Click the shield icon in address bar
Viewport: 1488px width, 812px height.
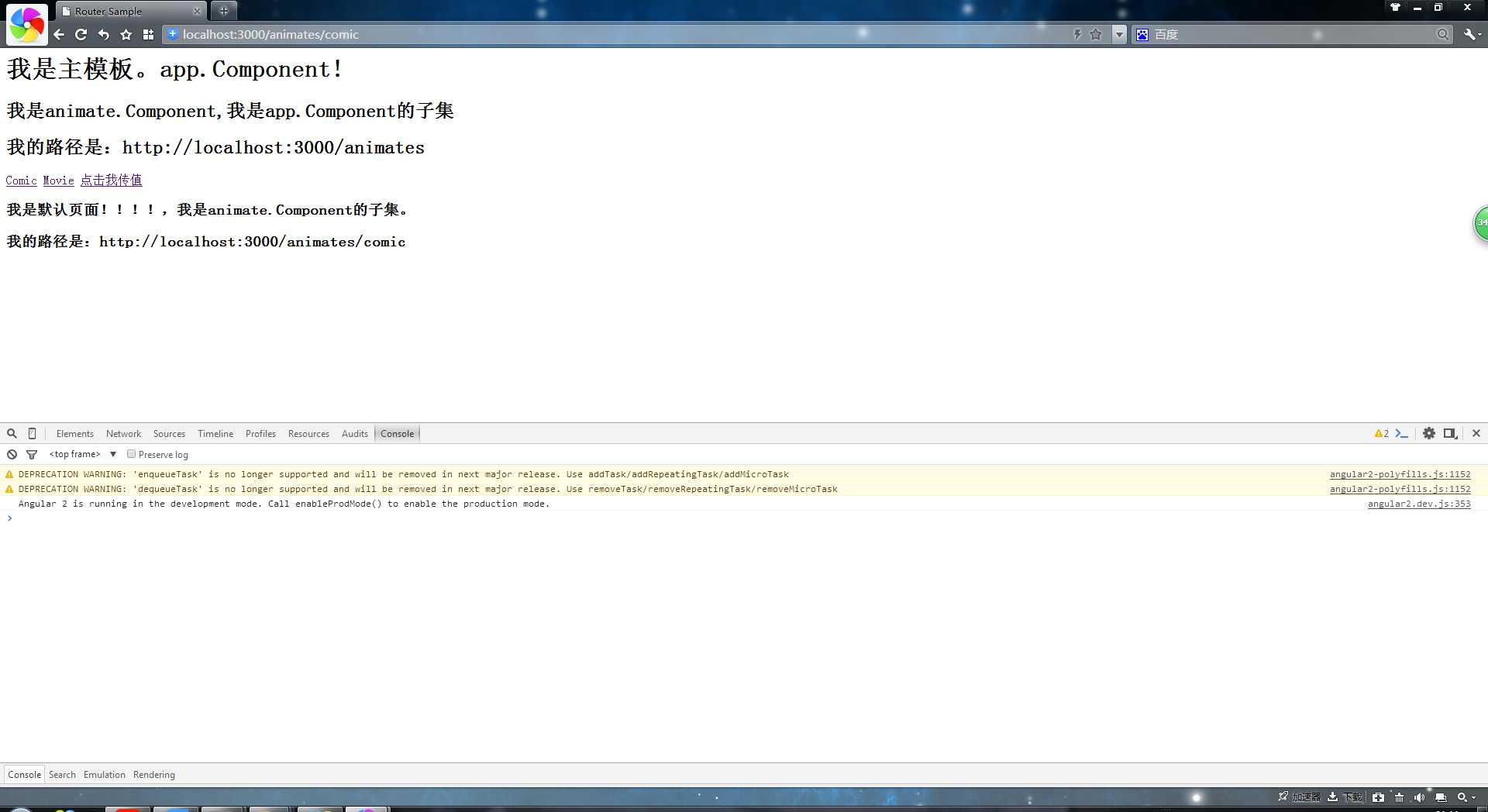pyautogui.click(x=172, y=34)
